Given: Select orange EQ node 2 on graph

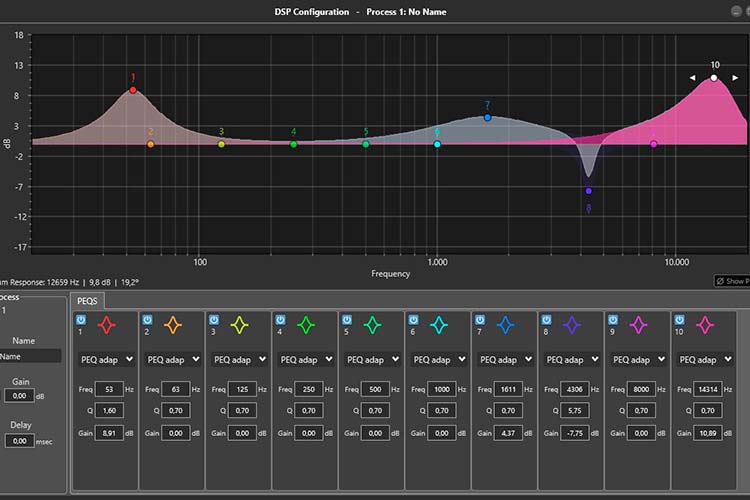Looking at the screenshot, I should (151, 144).
